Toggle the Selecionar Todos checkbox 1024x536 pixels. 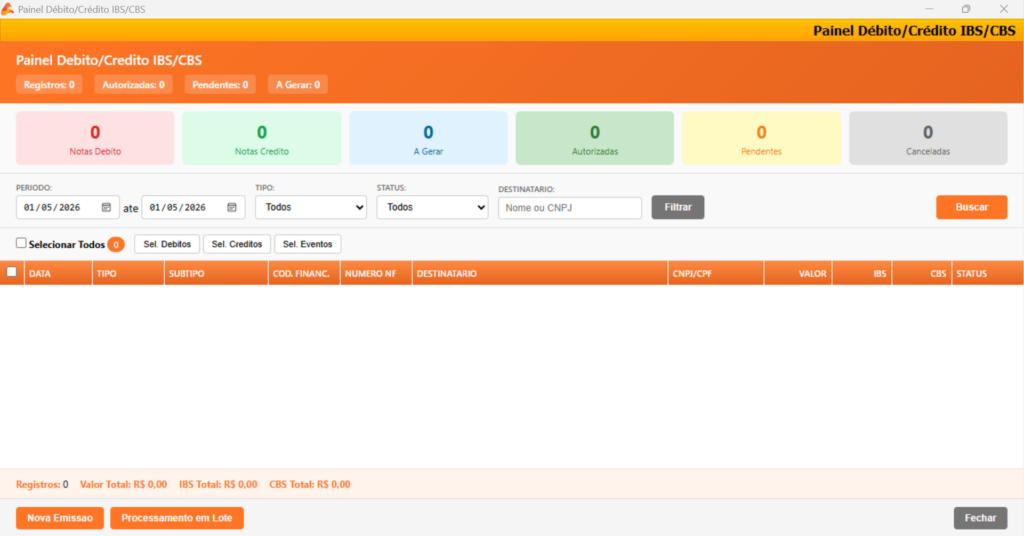pos(22,243)
